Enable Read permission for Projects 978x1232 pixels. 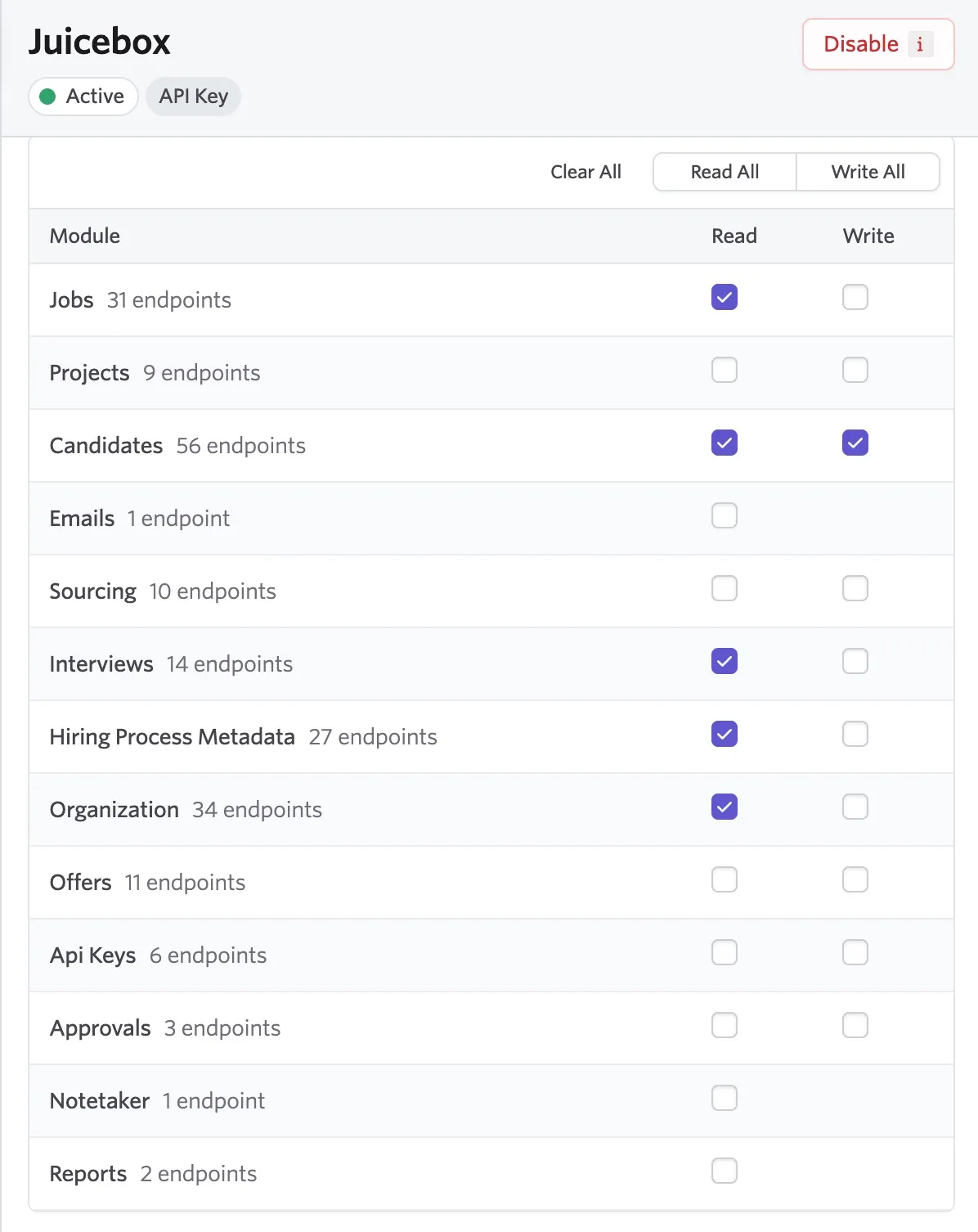725,370
